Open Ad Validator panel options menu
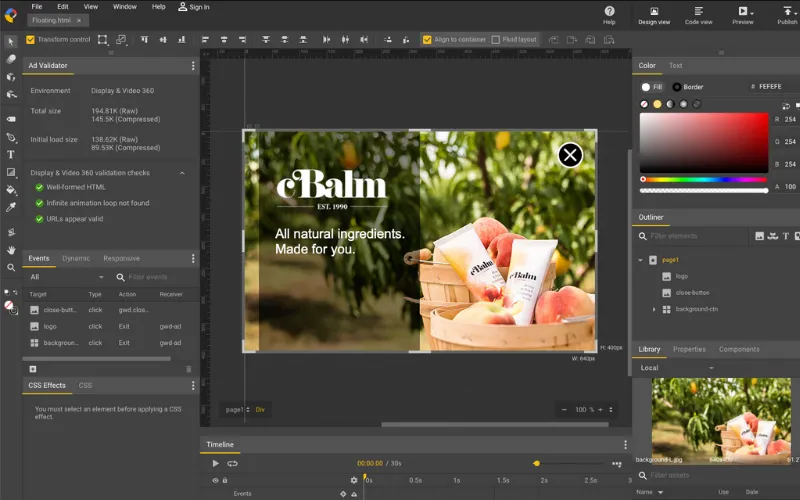The height and width of the screenshot is (500, 800). [193, 65]
